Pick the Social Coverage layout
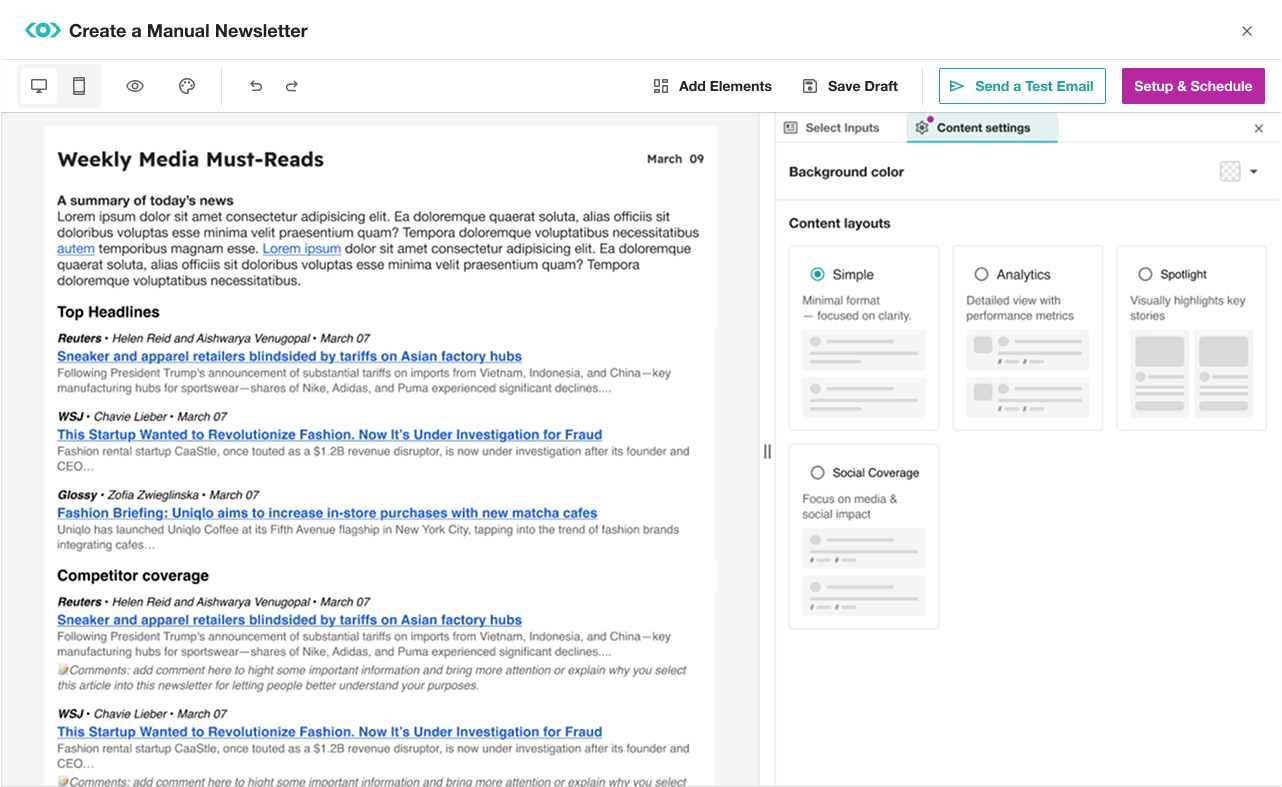1282x787 pixels. coord(818,473)
